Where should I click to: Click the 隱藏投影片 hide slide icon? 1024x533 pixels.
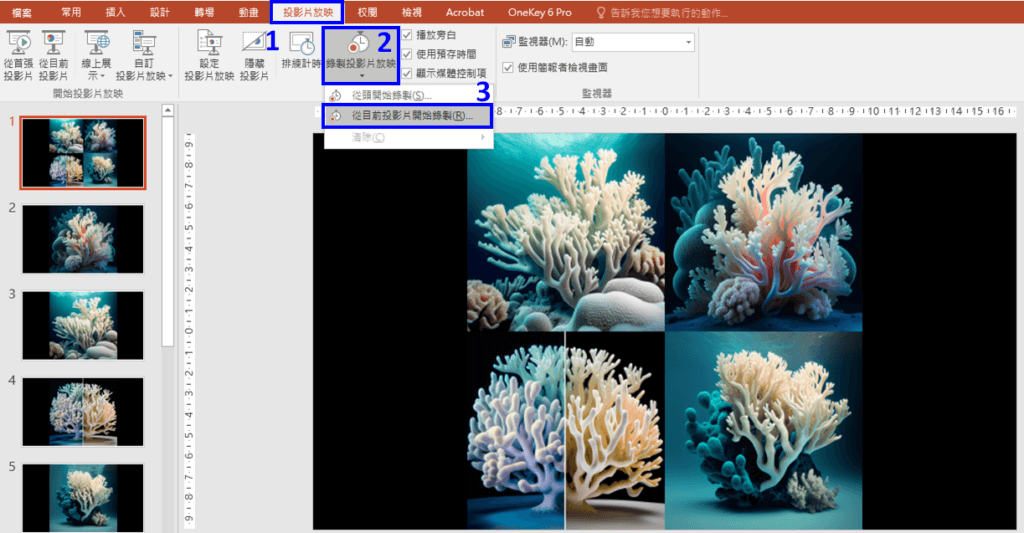254,42
